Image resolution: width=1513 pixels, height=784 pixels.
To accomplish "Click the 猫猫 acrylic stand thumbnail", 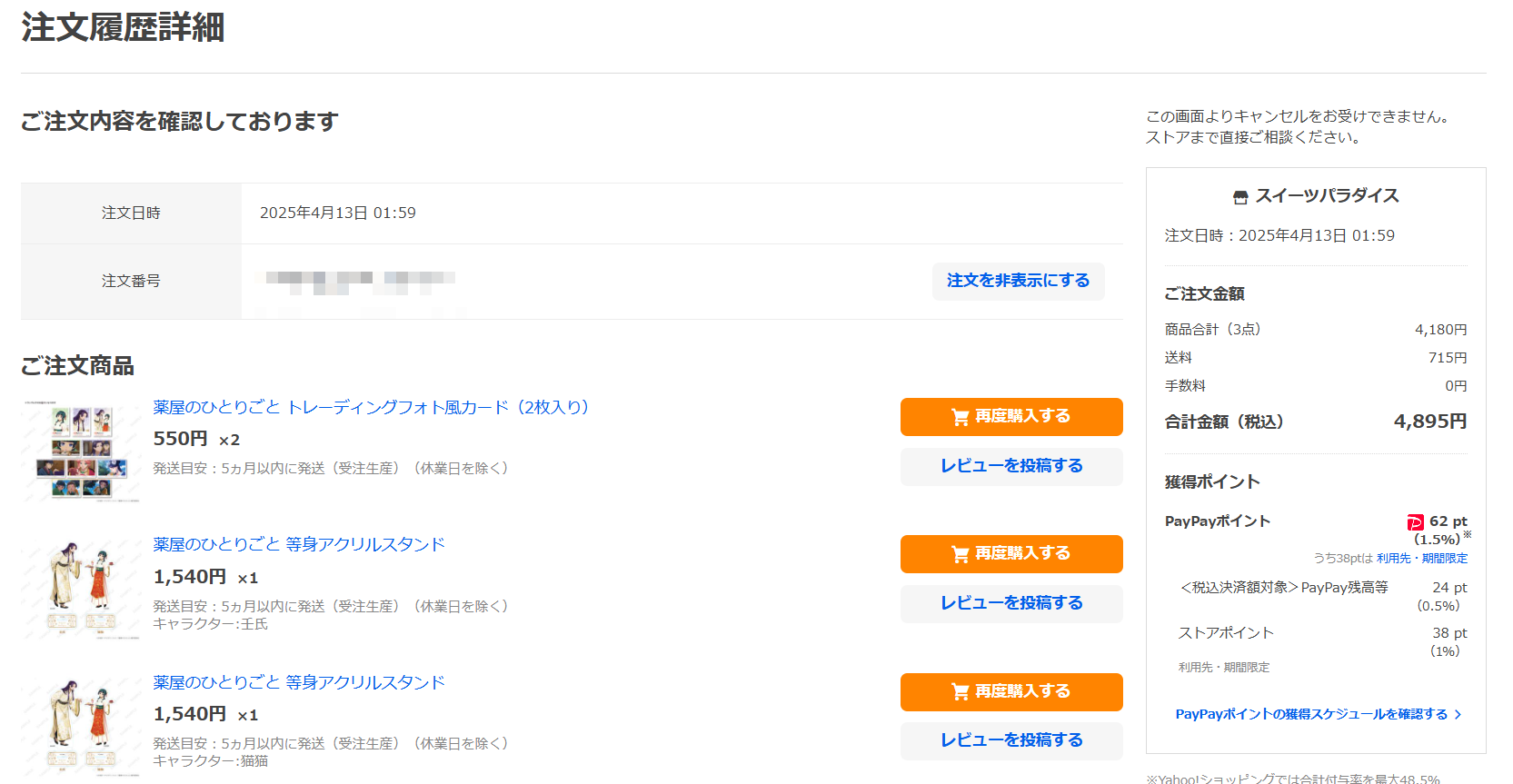I will (x=81, y=726).
